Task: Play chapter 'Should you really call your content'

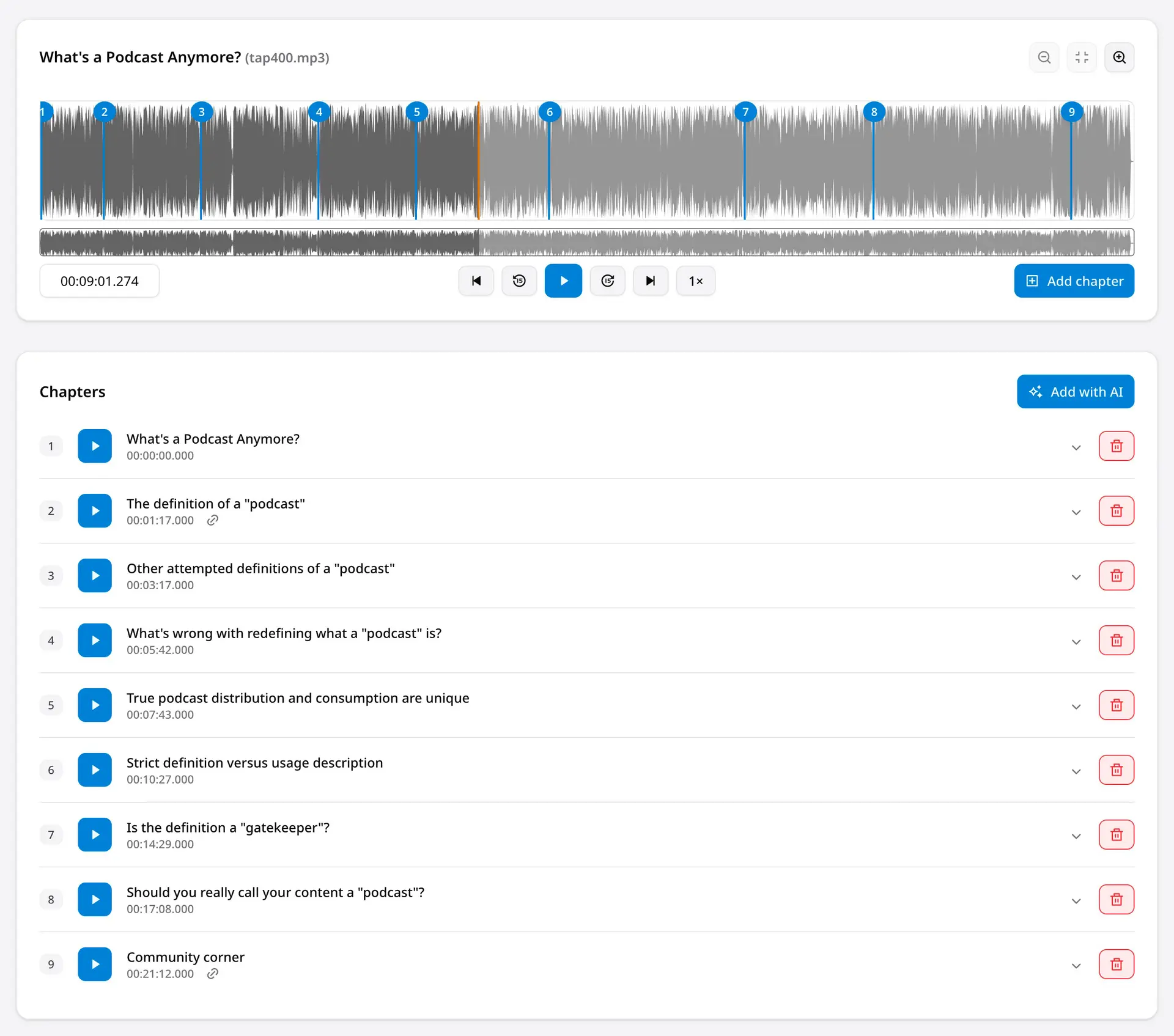Action: pos(95,900)
